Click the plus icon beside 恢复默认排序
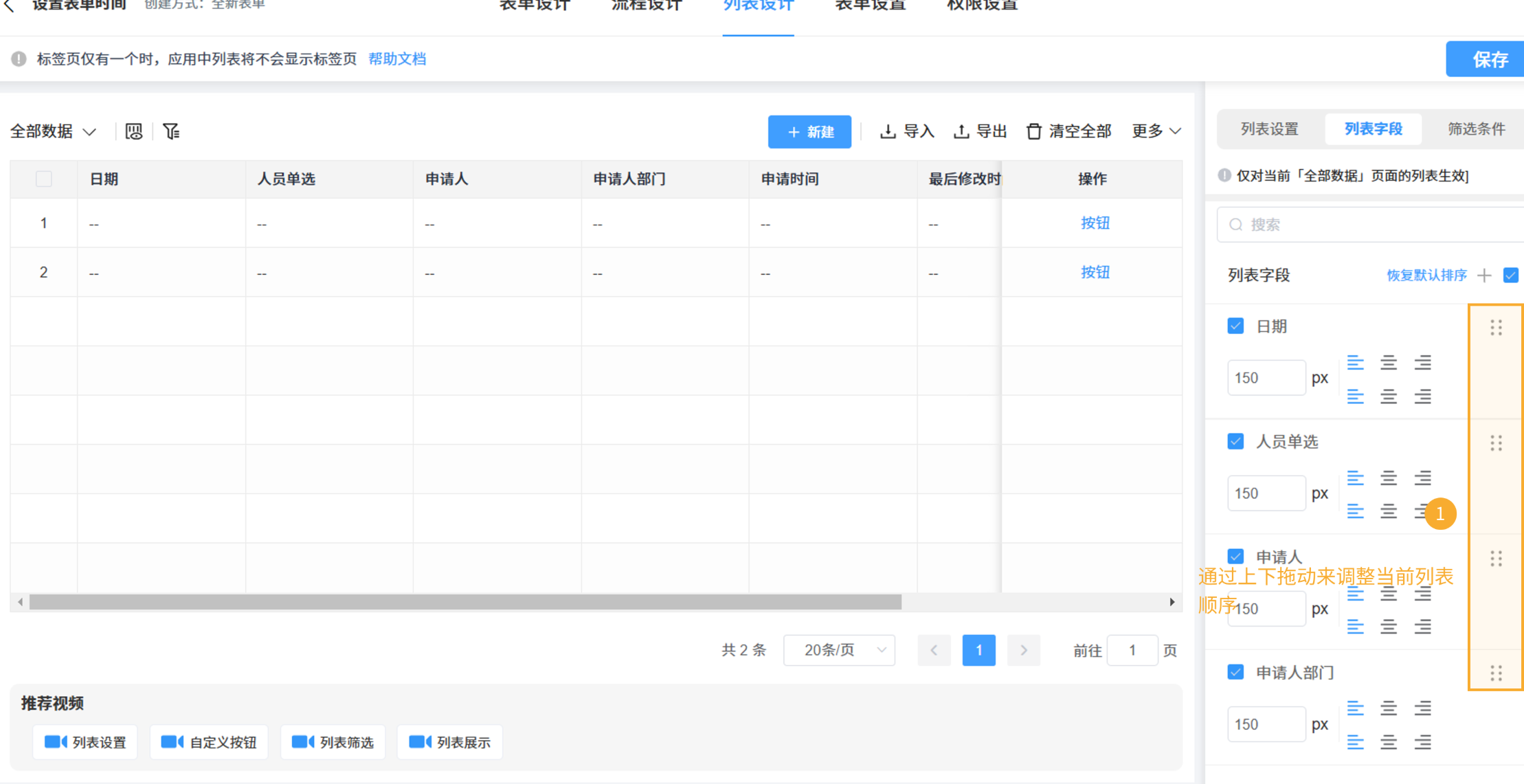The width and height of the screenshot is (1524, 784). click(x=1485, y=276)
